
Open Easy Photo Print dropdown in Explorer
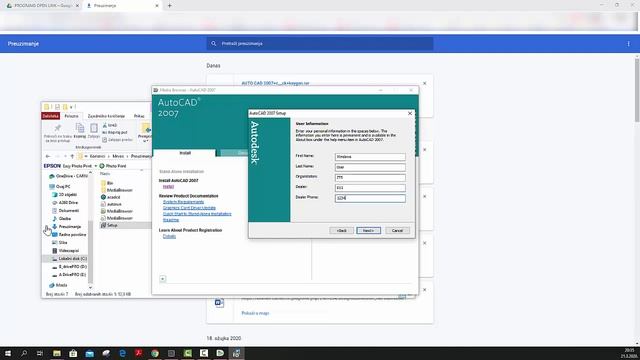(96, 166)
